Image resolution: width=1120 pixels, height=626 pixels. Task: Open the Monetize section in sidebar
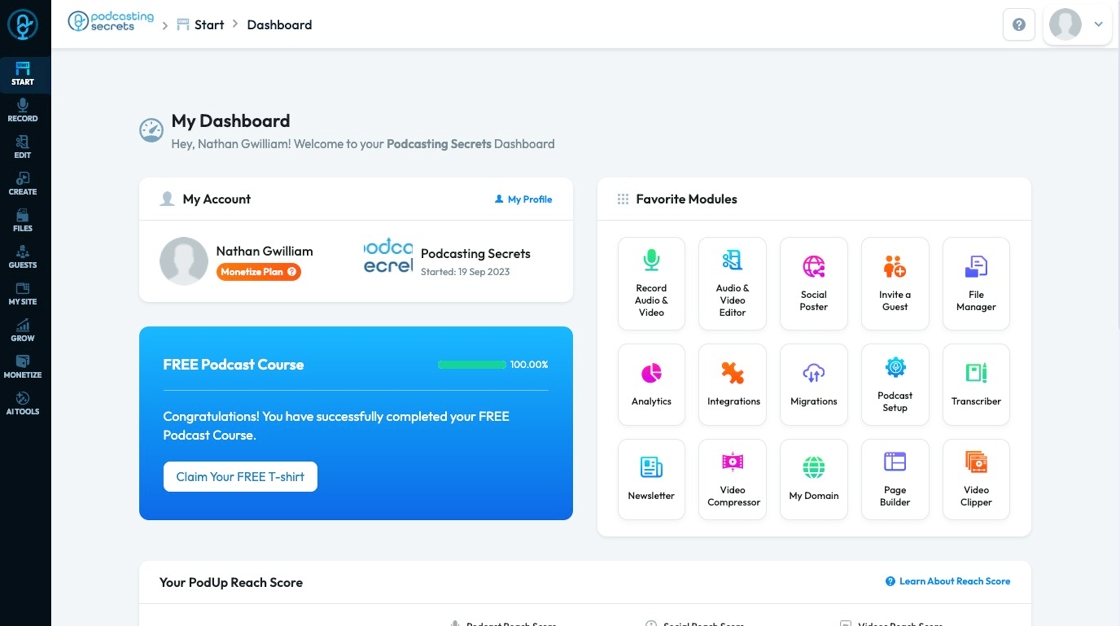[x=23, y=367]
